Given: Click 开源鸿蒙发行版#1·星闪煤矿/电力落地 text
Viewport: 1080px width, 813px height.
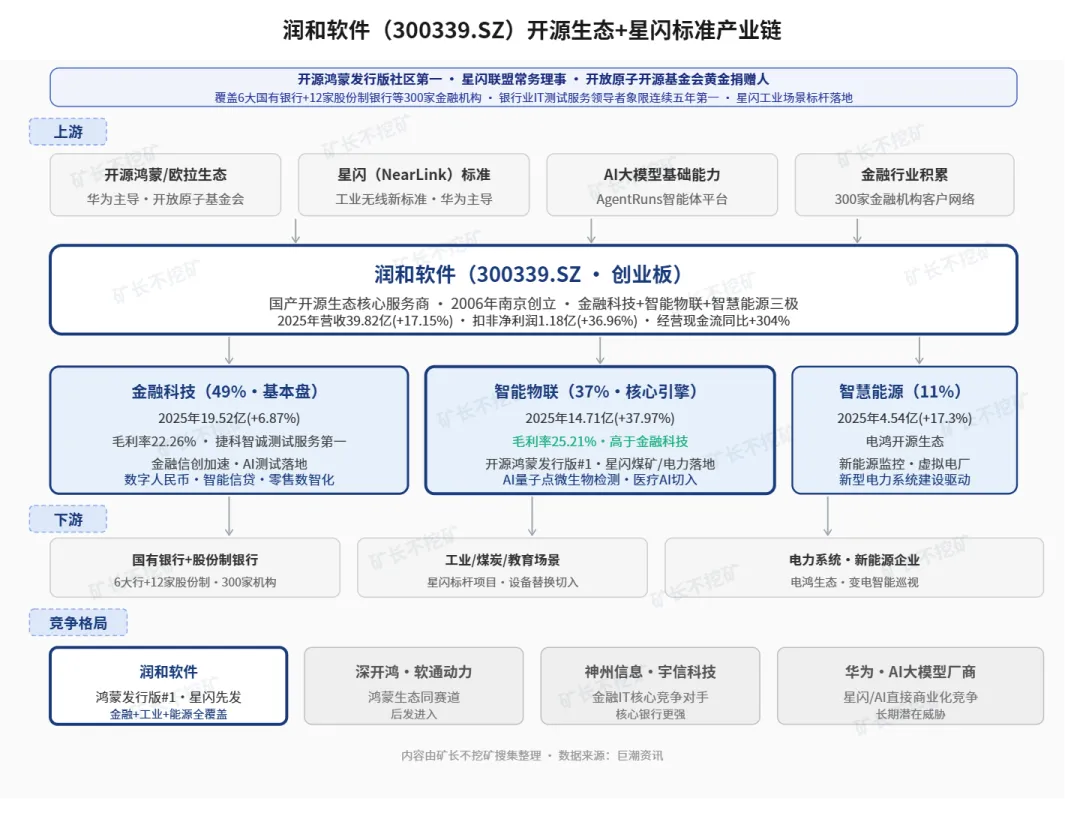Looking at the screenshot, I should click(x=600, y=464).
